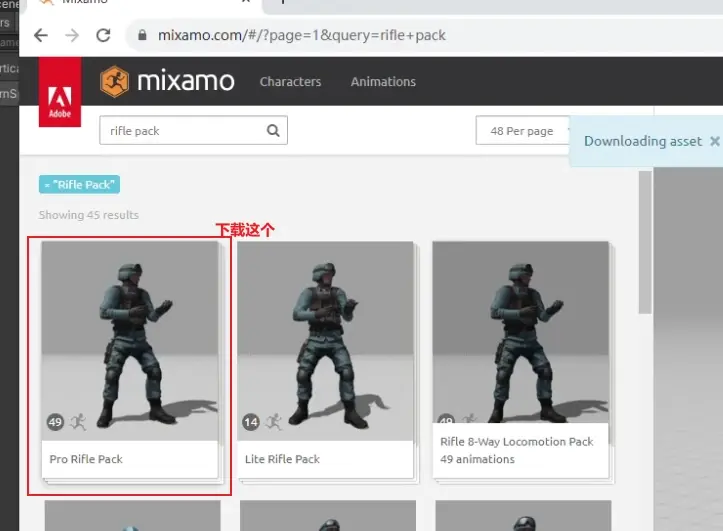Click the browser forward arrow
Viewport: 723px width, 531px height.
point(72,35)
